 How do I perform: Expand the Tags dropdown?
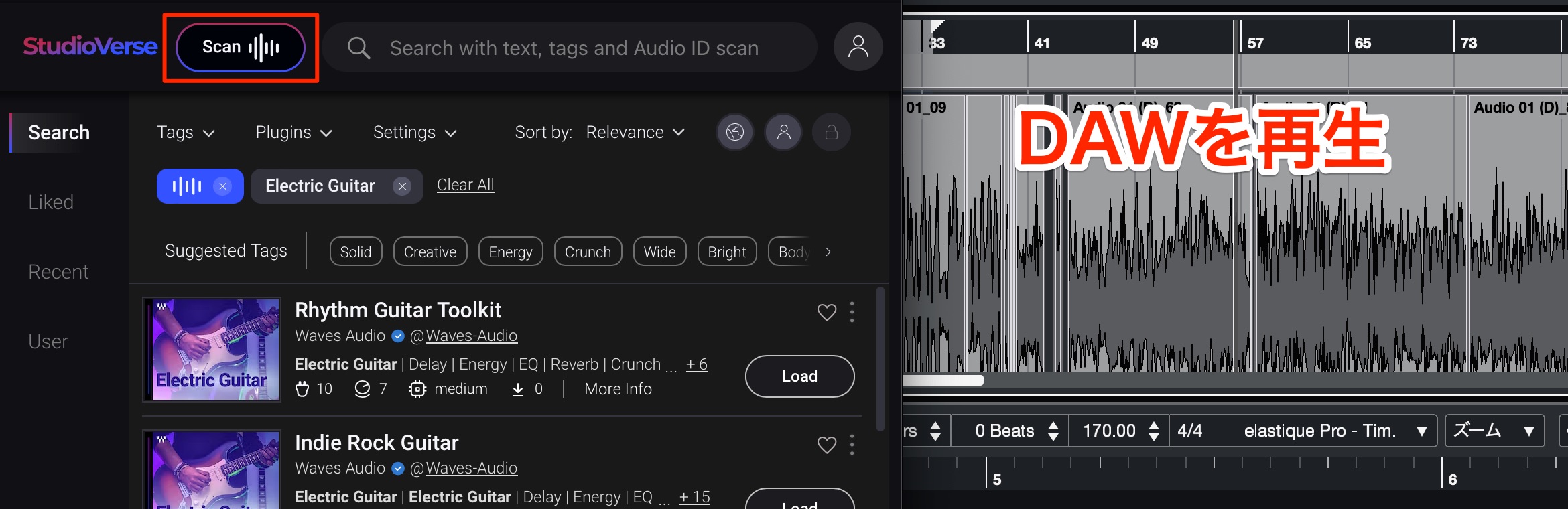click(x=186, y=133)
